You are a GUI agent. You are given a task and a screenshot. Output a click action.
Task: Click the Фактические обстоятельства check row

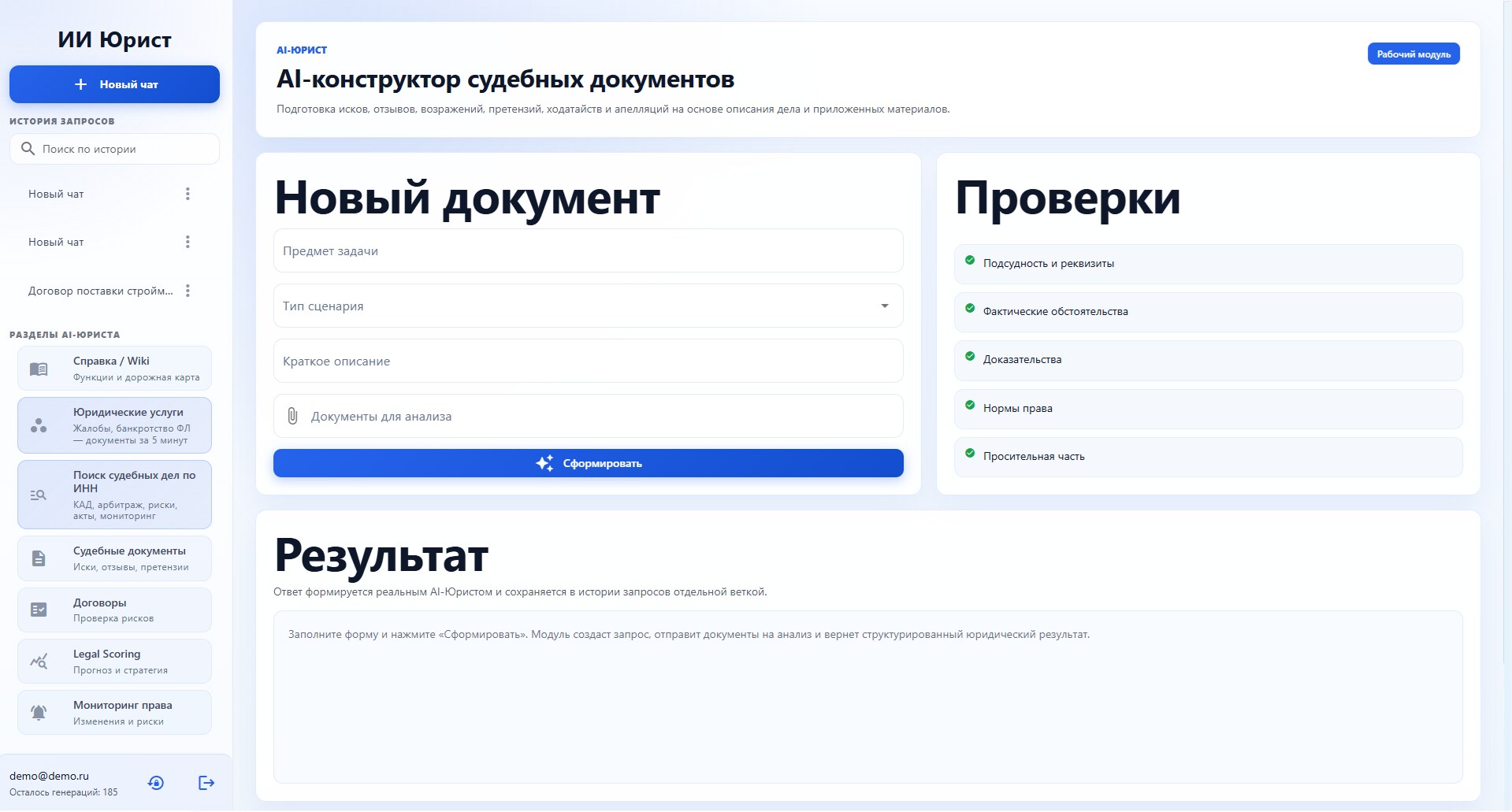tap(1208, 312)
